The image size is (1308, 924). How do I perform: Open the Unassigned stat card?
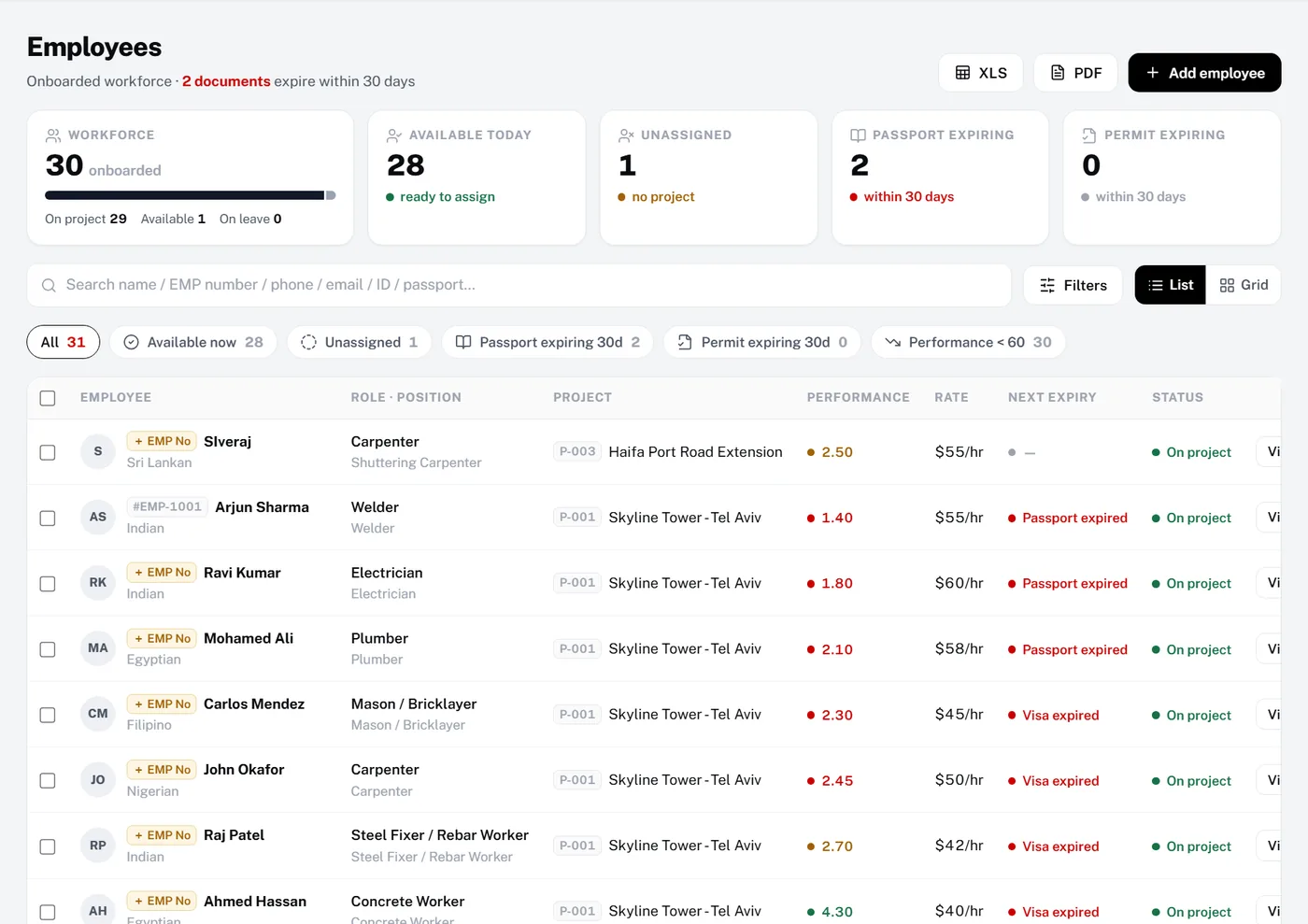pyautogui.click(x=708, y=178)
